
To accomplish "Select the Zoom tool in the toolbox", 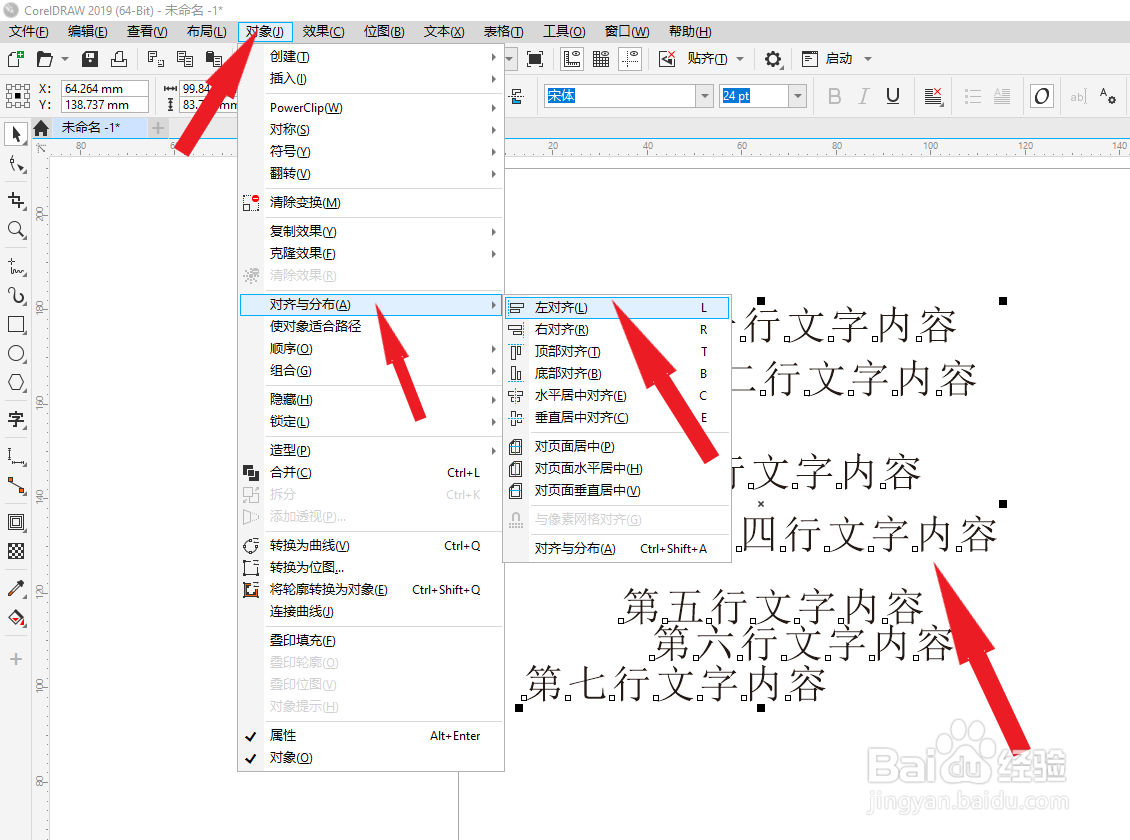I will [x=14, y=231].
